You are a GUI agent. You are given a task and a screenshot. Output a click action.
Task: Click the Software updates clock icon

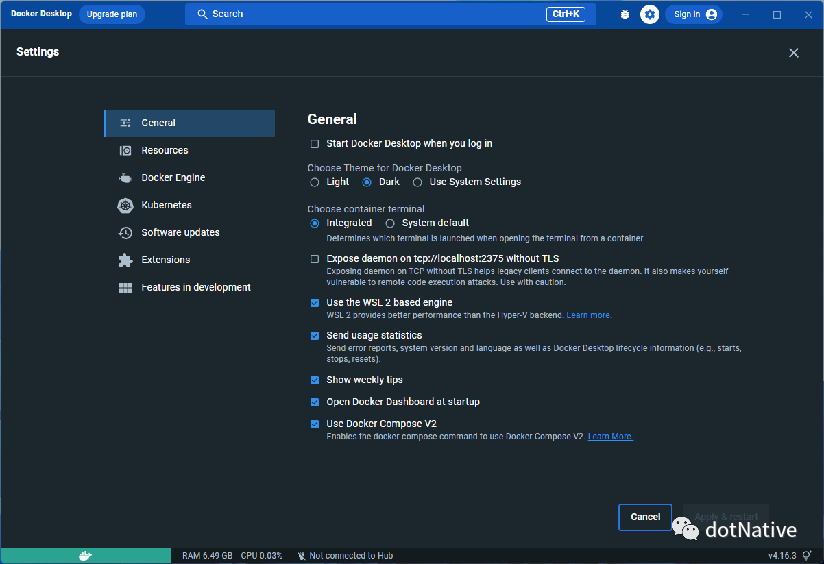pos(125,233)
